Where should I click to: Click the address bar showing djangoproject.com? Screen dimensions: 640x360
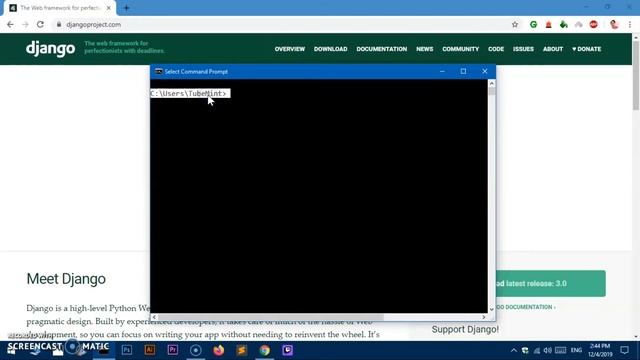[x=282, y=24]
